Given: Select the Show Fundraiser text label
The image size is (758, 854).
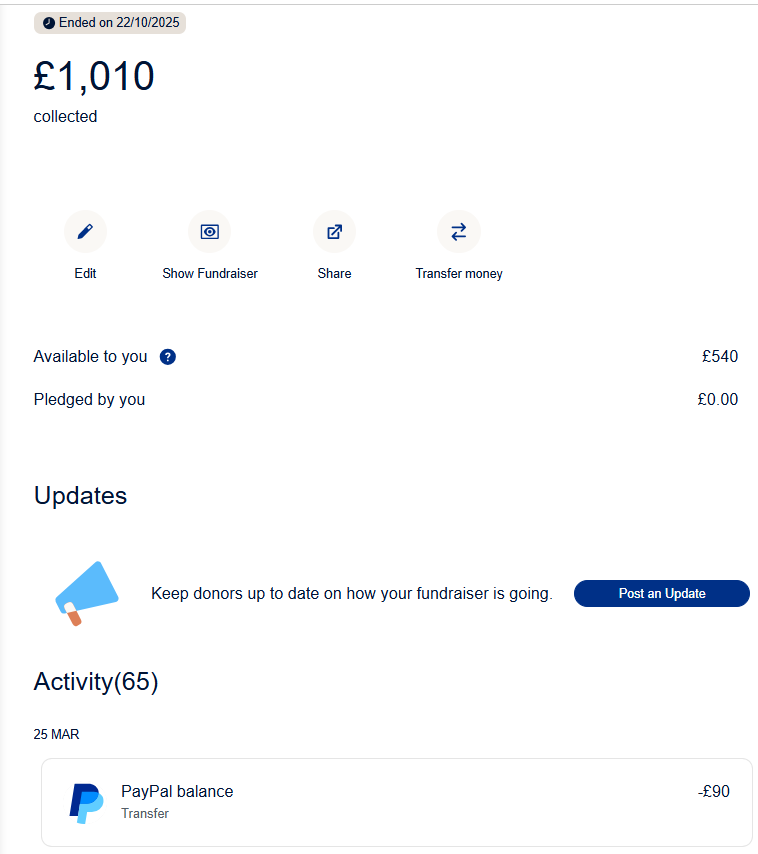Looking at the screenshot, I should click(209, 273).
